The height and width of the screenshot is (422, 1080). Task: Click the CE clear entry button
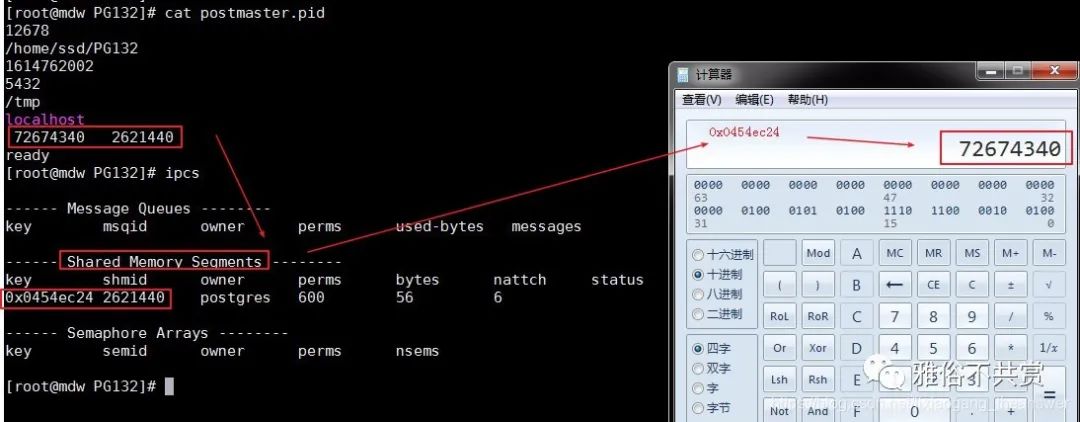933,285
